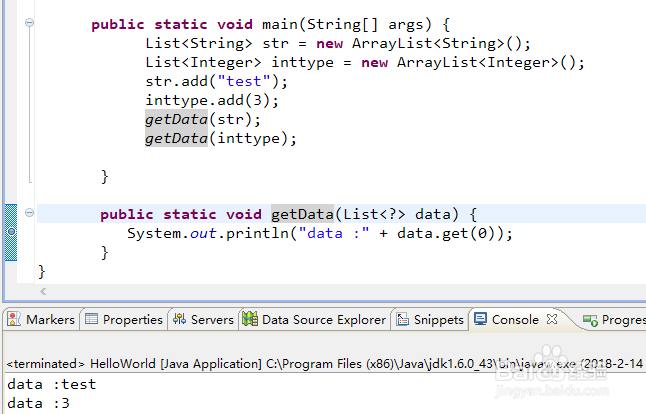This screenshot has width=646, height=414.
Task: Click the Servers tab icon
Action: click(x=179, y=319)
